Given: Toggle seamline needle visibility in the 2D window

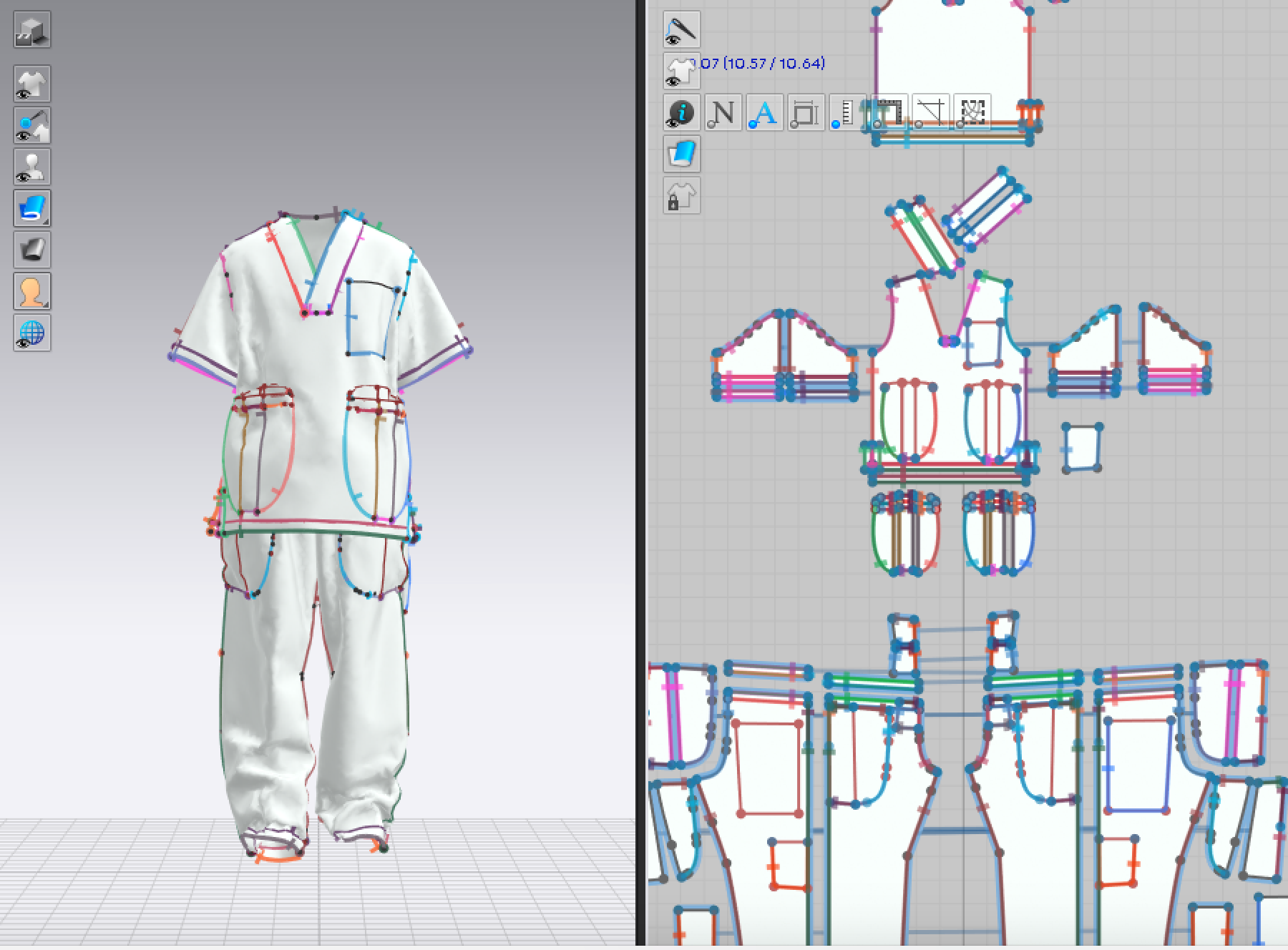Looking at the screenshot, I should (682, 29).
